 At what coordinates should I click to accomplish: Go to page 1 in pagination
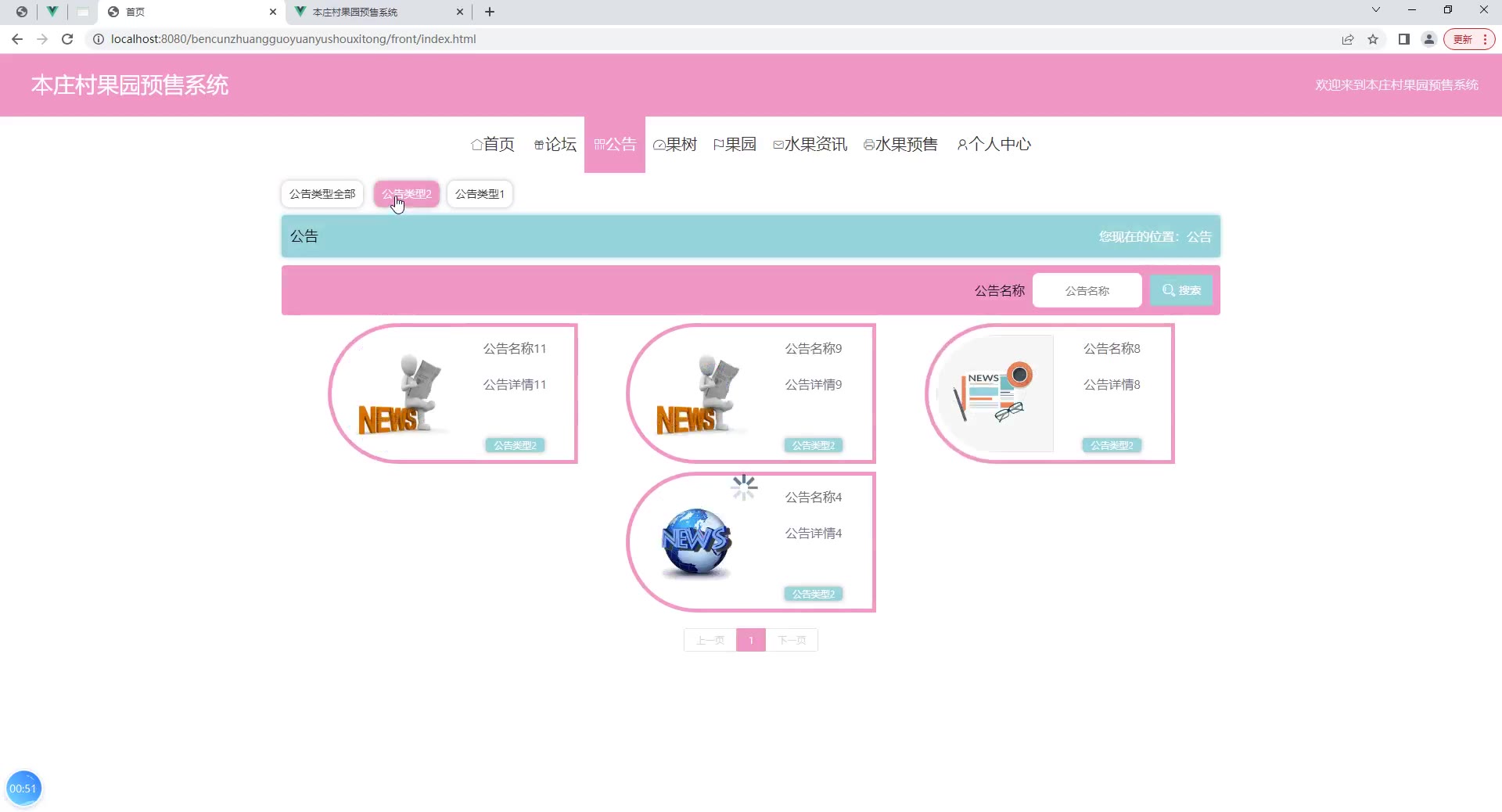pyautogui.click(x=751, y=640)
